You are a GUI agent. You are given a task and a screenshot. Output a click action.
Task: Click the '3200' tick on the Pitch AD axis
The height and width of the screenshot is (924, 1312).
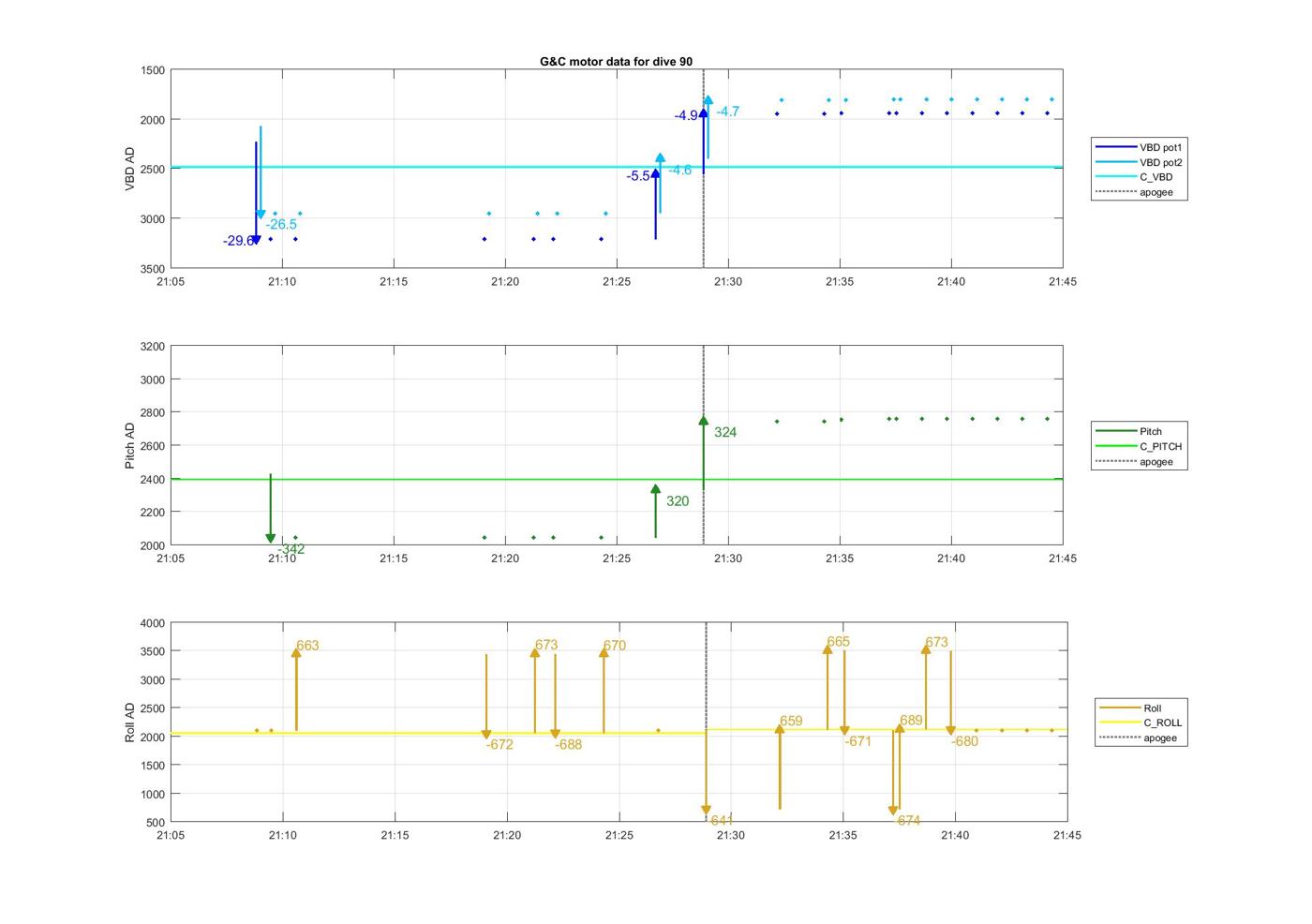coord(152,347)
